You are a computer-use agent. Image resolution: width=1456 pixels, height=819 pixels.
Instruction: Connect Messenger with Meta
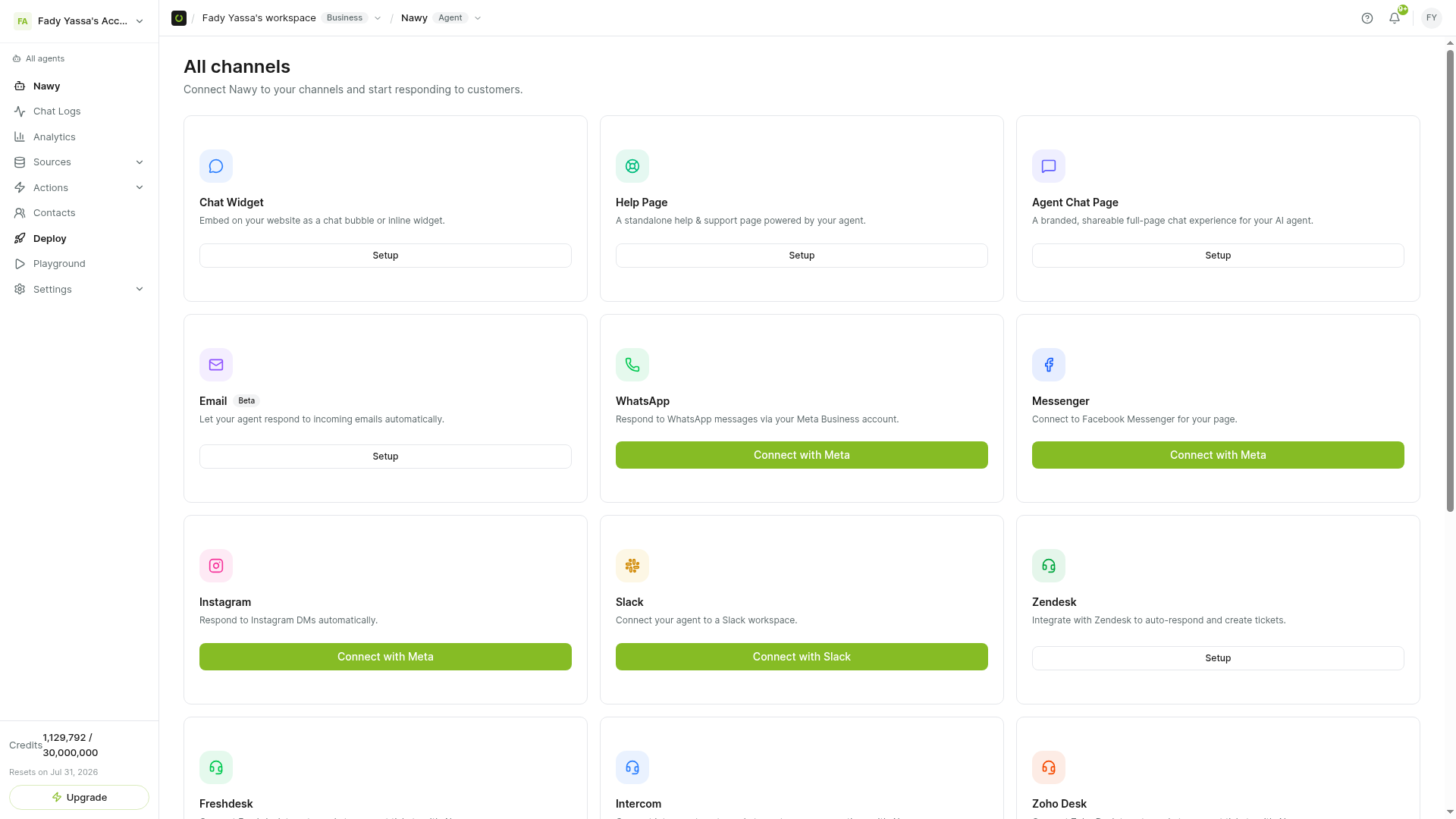pos(1218,455)
